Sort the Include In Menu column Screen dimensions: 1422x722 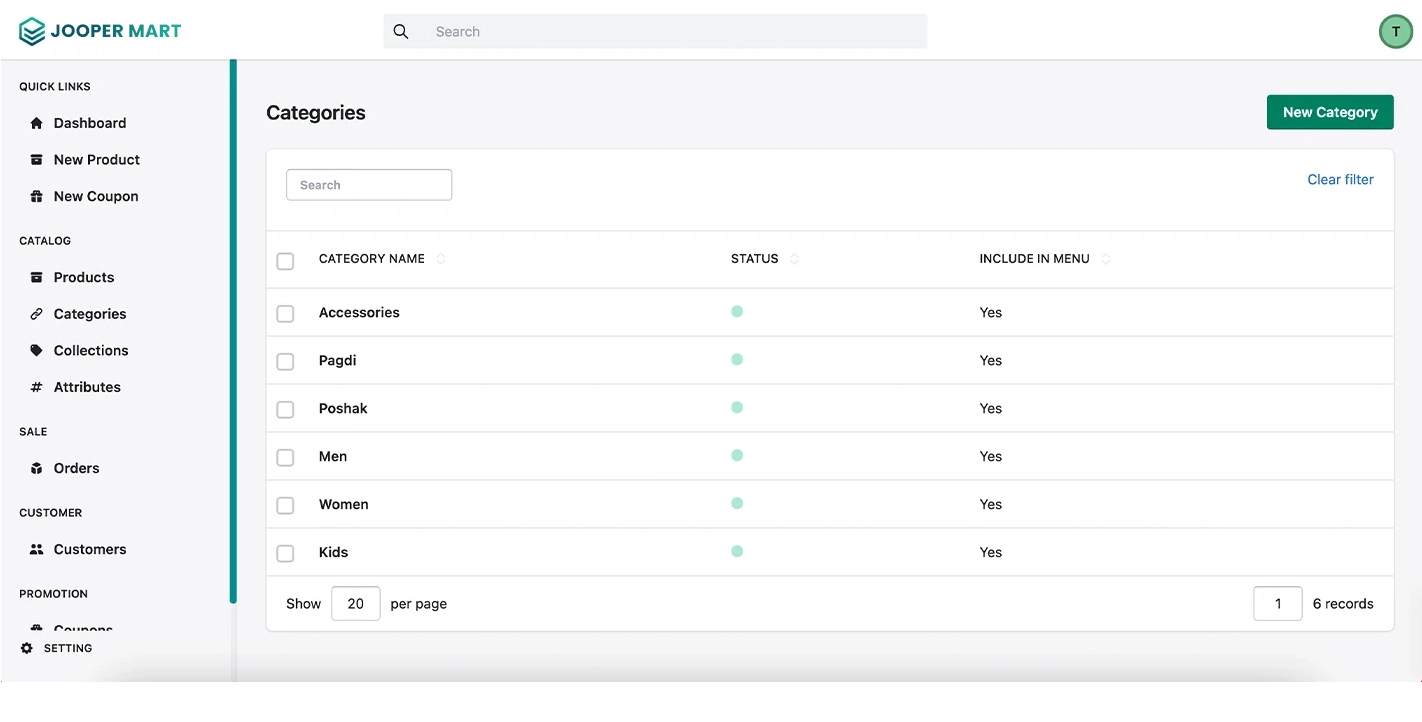point(1106,258)
